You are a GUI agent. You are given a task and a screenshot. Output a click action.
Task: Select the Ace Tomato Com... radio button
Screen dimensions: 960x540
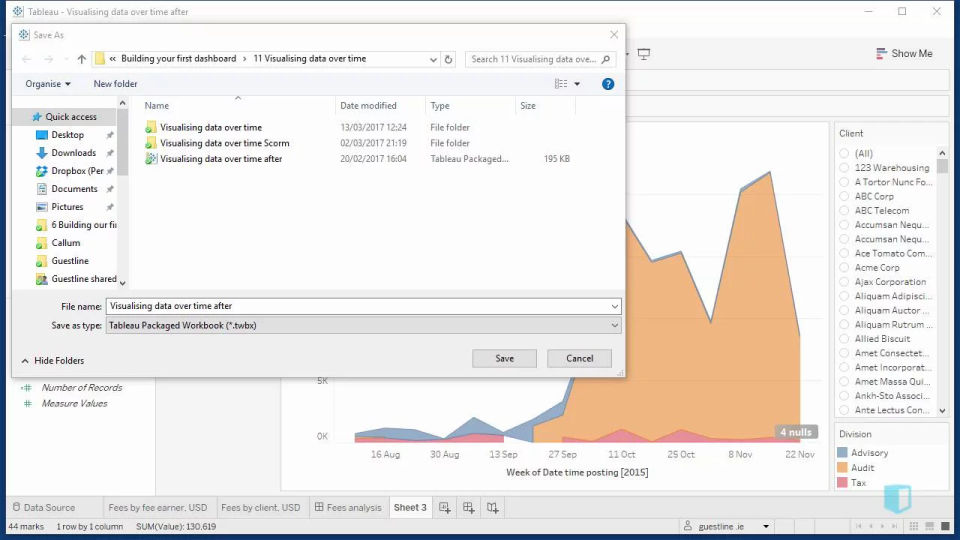tap(844, 253)
